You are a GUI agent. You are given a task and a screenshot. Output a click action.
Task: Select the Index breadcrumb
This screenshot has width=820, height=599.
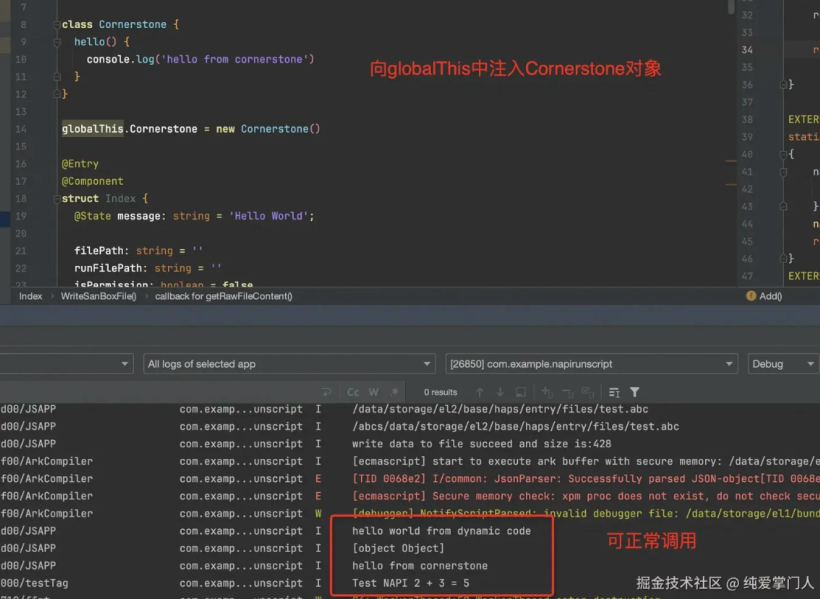pyautogui.click(x=30, y=296)
